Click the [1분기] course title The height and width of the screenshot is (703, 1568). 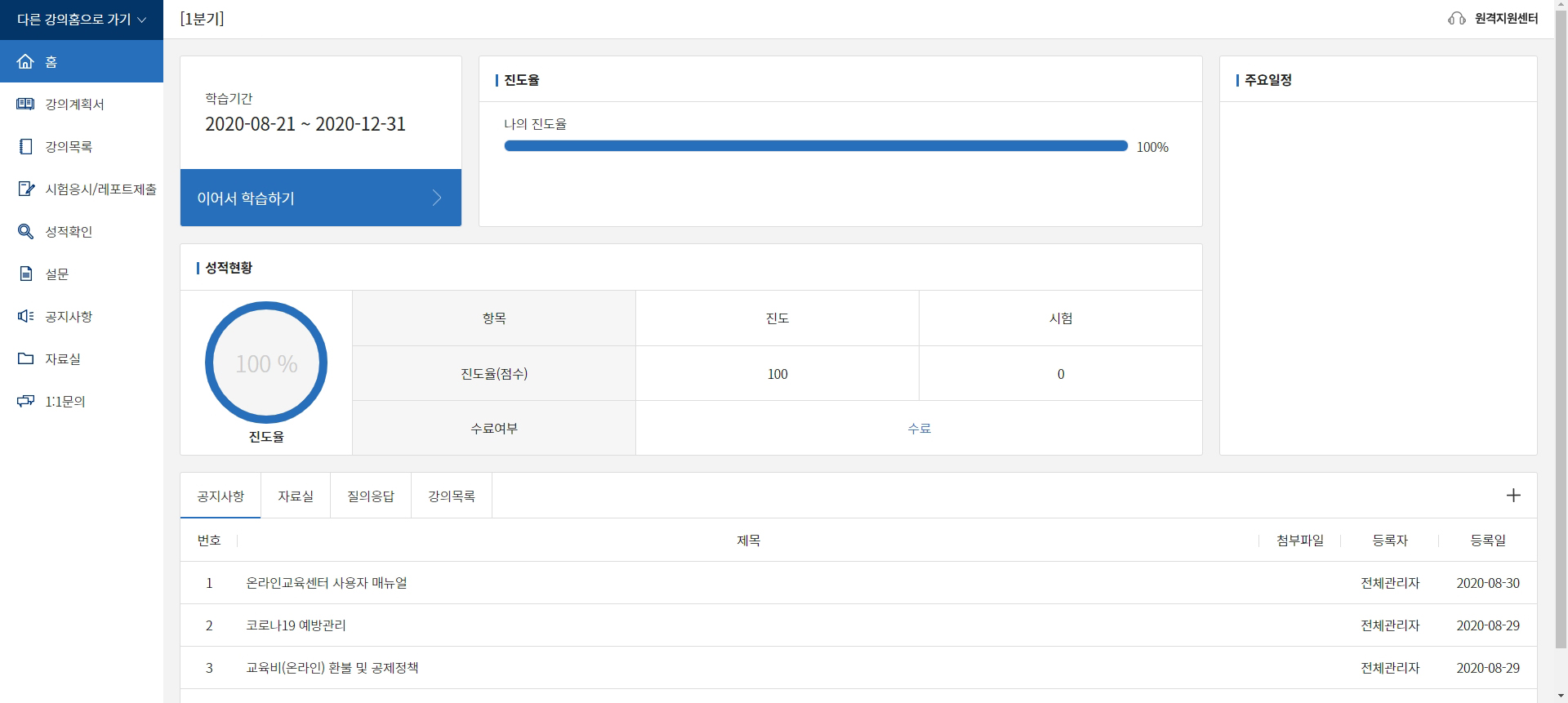point(202,19)
